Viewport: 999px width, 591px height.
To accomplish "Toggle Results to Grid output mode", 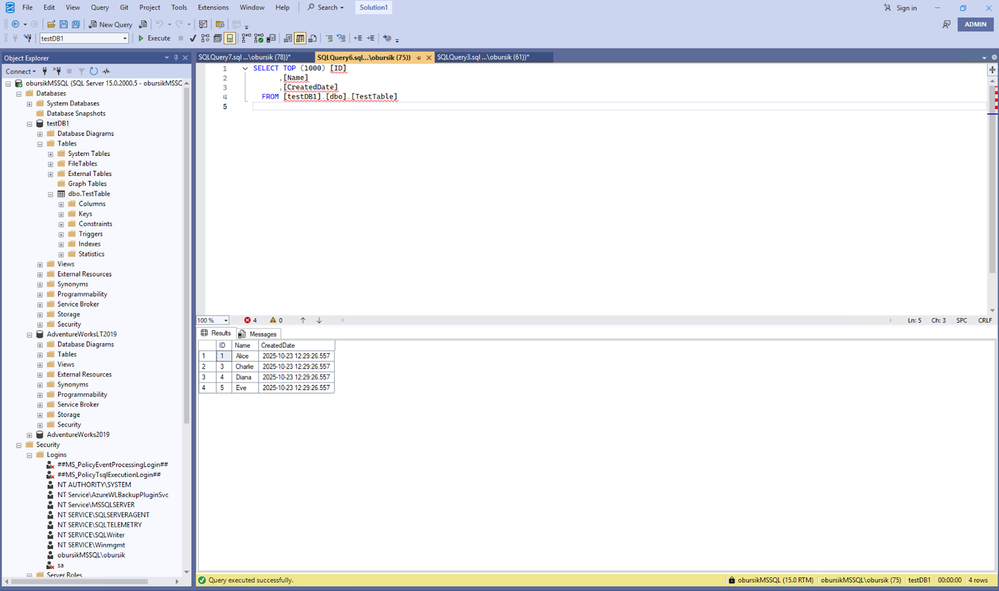I will pos(300,38).
